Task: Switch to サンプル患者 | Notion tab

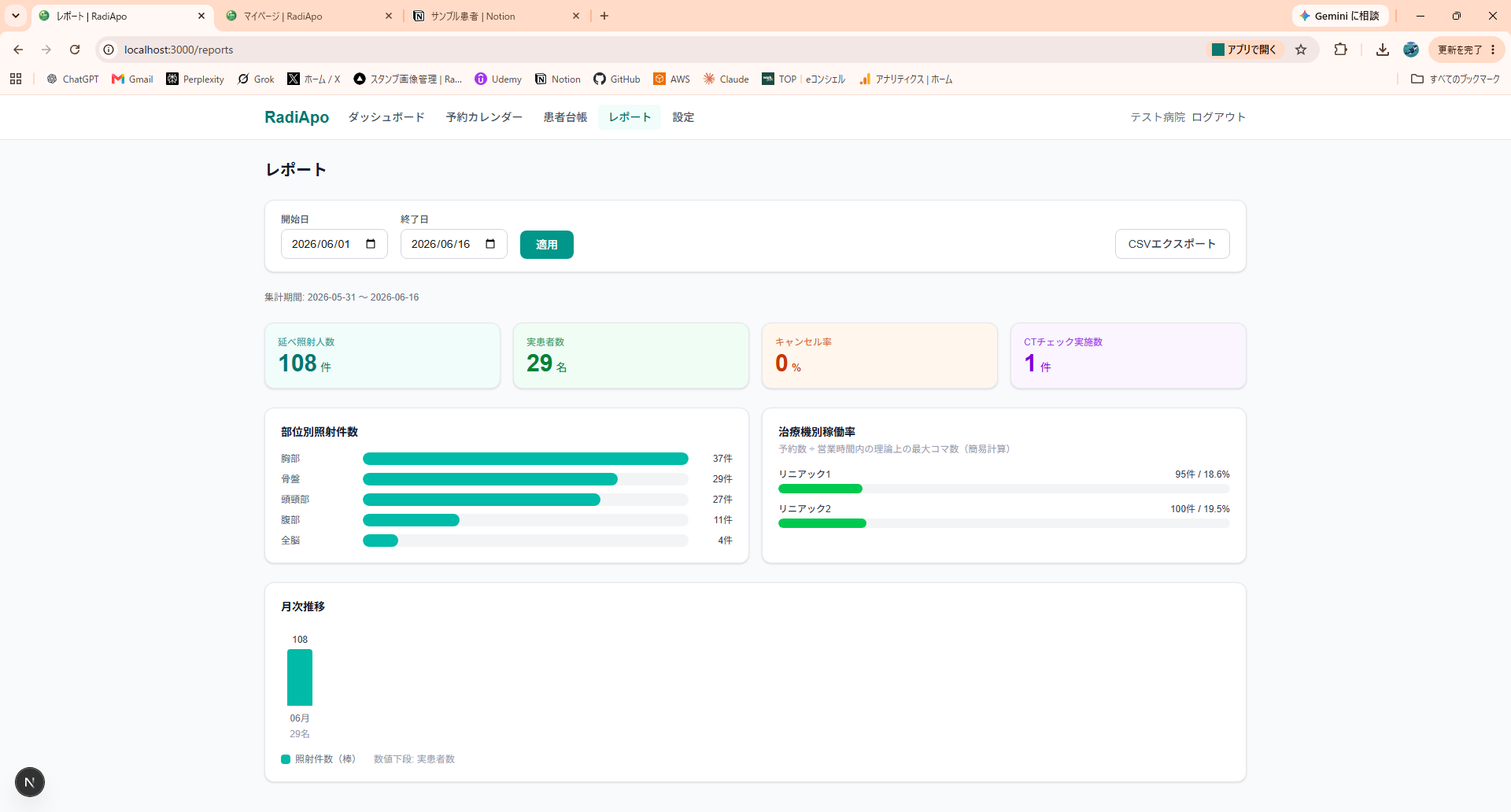Action: [x=496, y=16]
